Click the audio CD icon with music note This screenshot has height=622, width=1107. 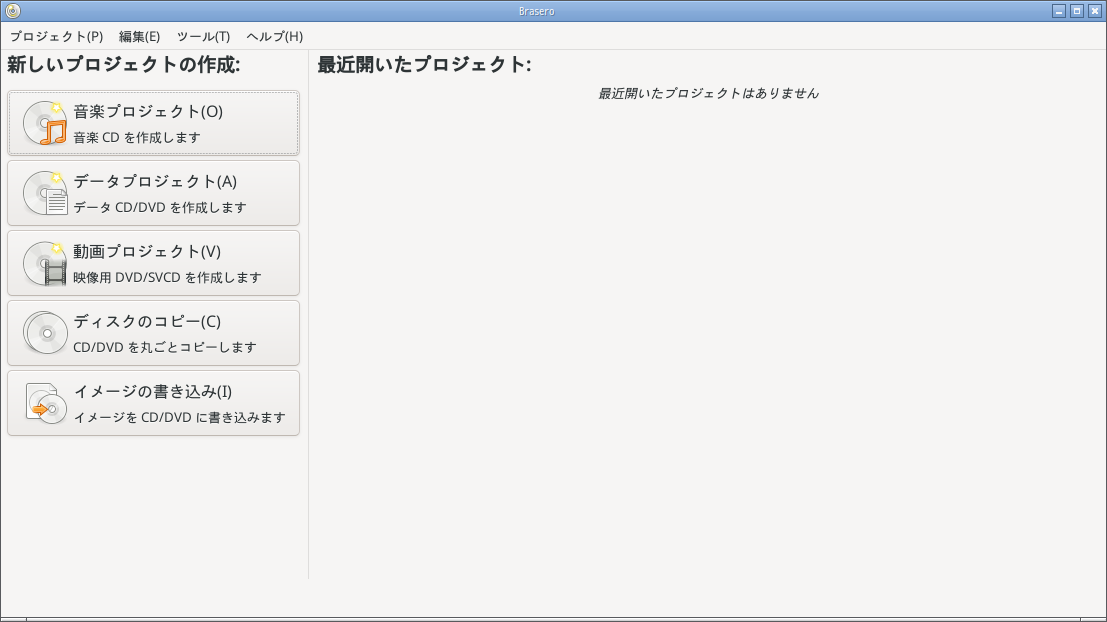point(45,123)
